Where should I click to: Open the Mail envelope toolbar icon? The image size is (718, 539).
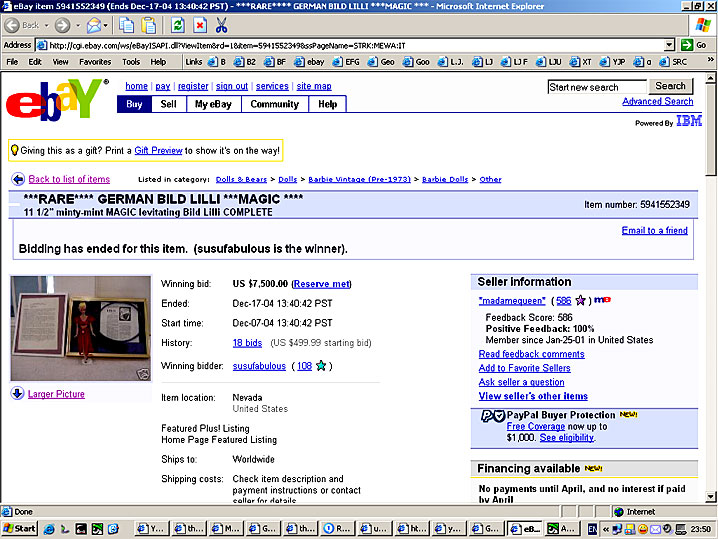pos(93,25)
